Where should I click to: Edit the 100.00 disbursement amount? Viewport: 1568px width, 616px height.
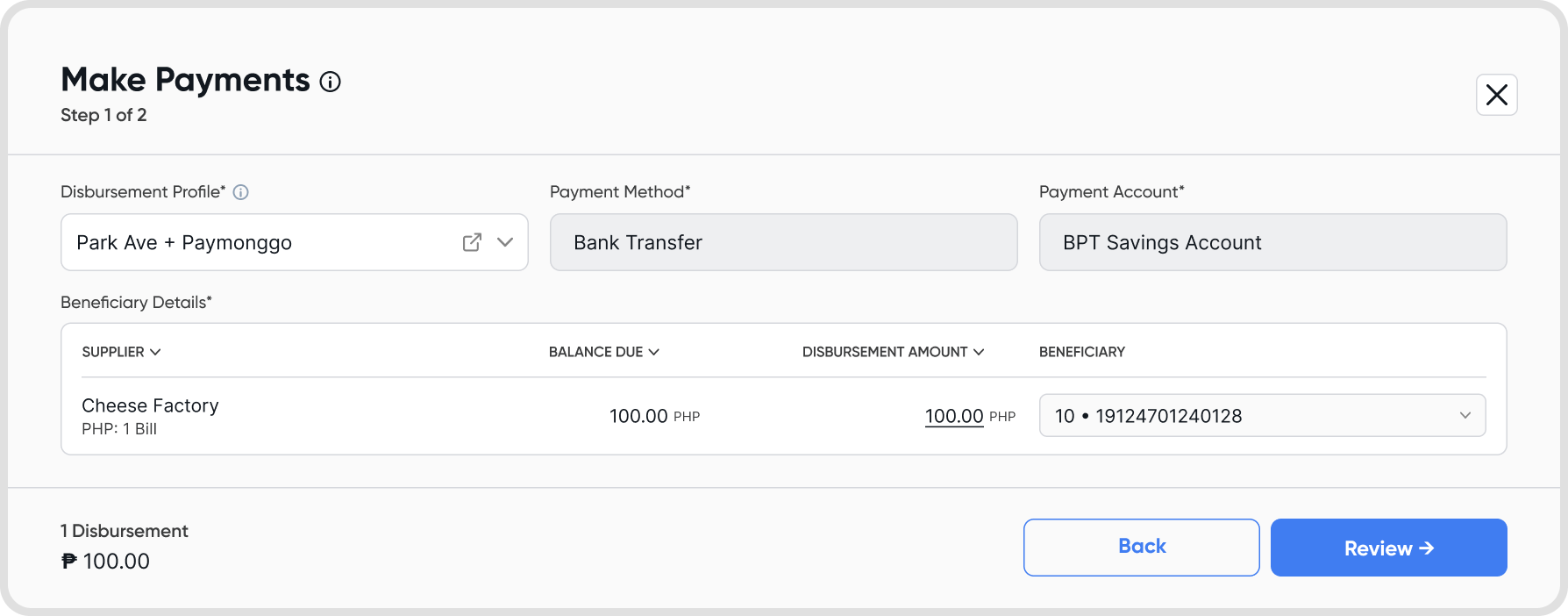pyautogui.click(x=954, y=416)
